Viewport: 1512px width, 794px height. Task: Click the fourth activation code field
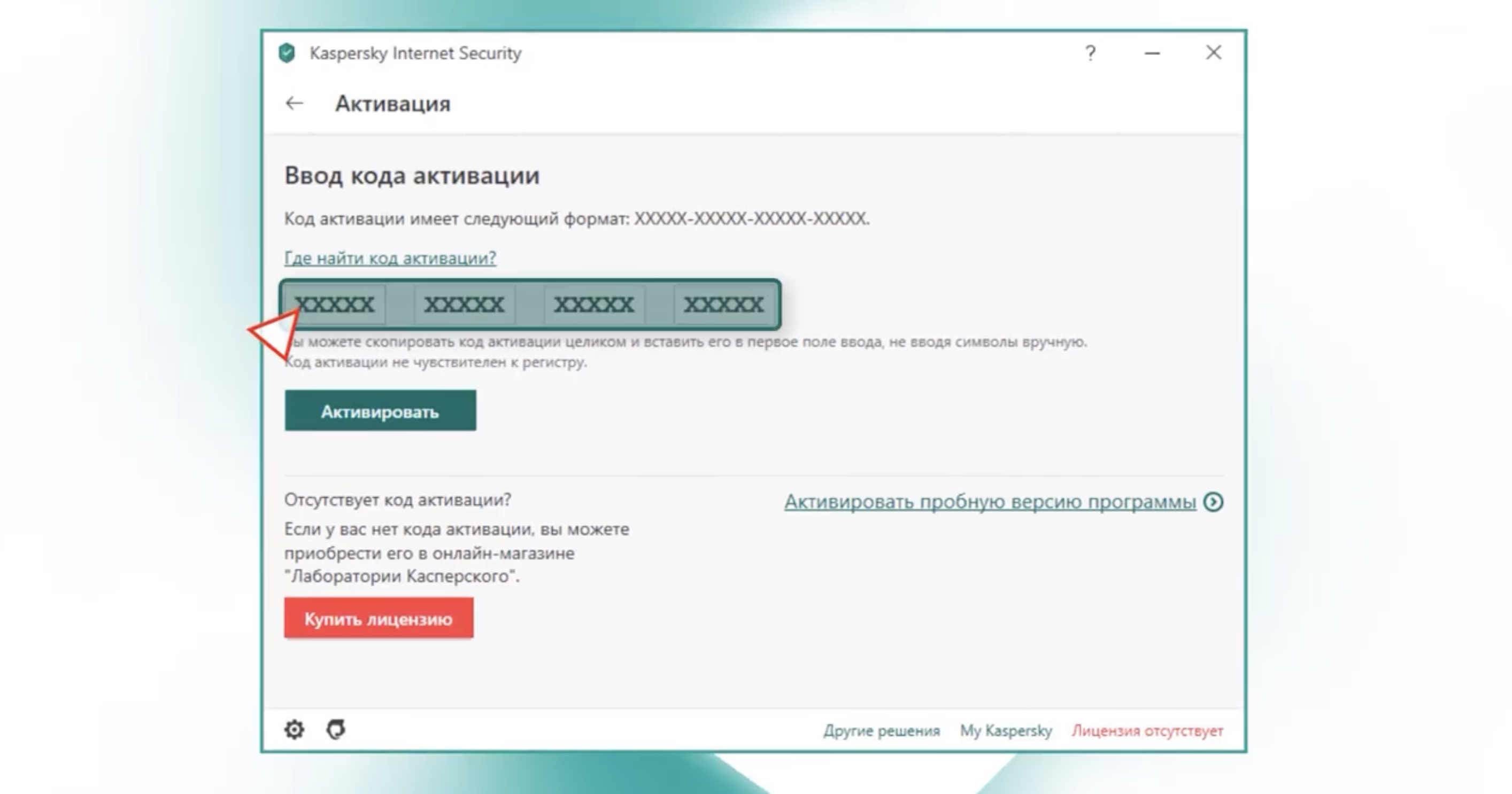[x=724, y=305]
